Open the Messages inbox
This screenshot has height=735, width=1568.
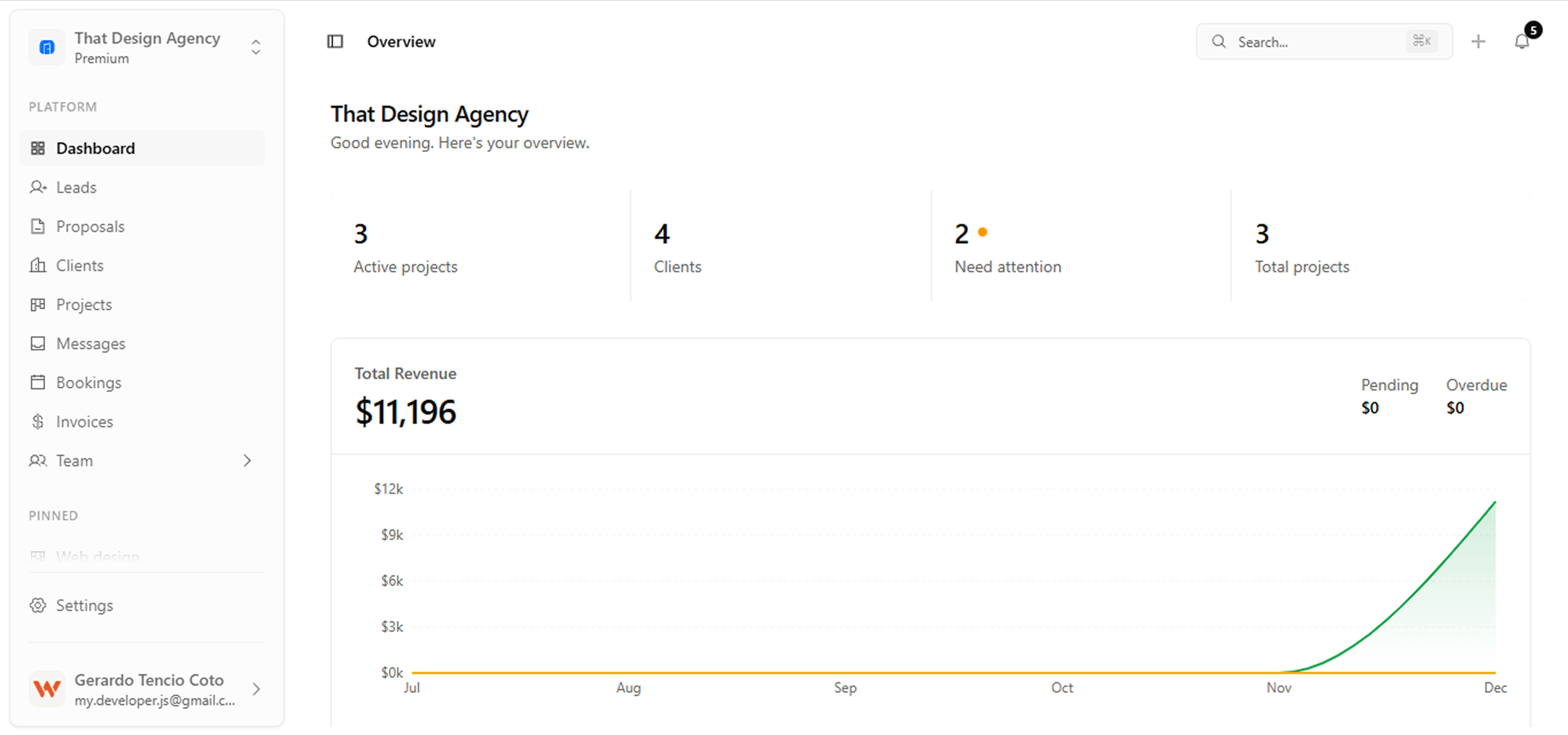coord(90,343)
